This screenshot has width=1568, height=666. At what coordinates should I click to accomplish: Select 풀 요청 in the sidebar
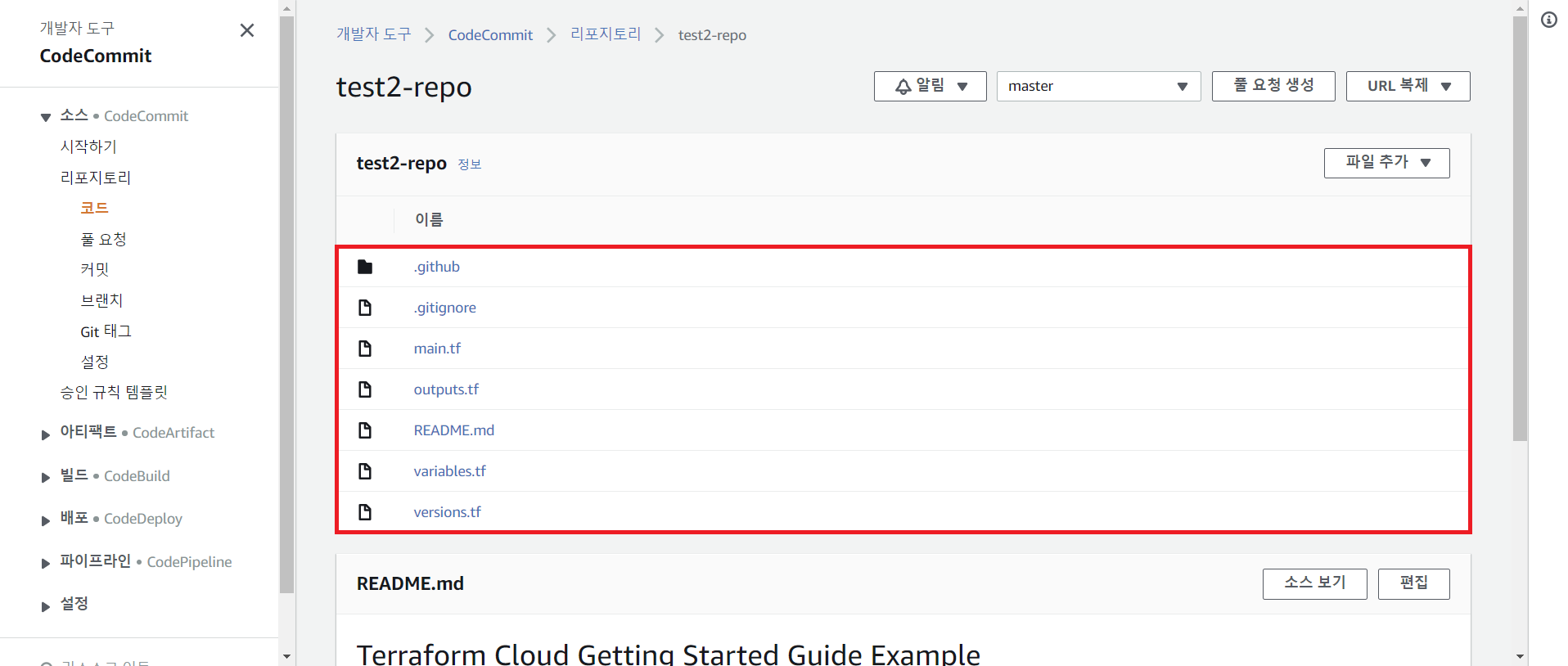103,239
